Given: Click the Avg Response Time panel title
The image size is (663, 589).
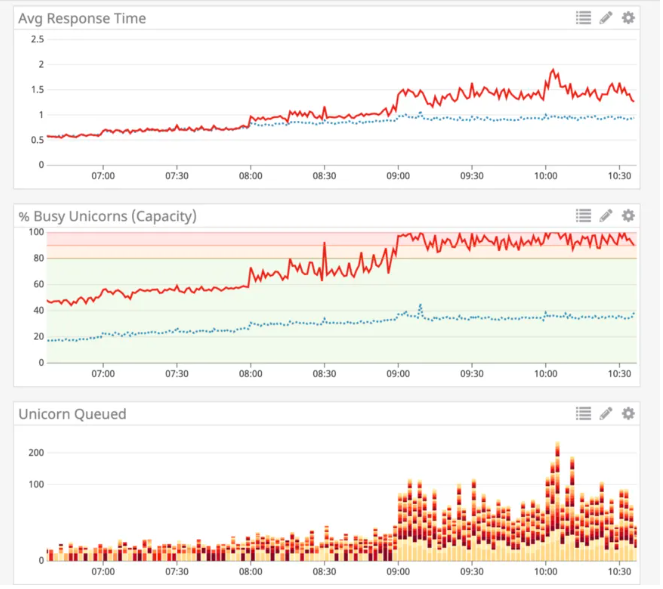Looking at the screenshot, I should pyautogui.click(x=82, y=18).
